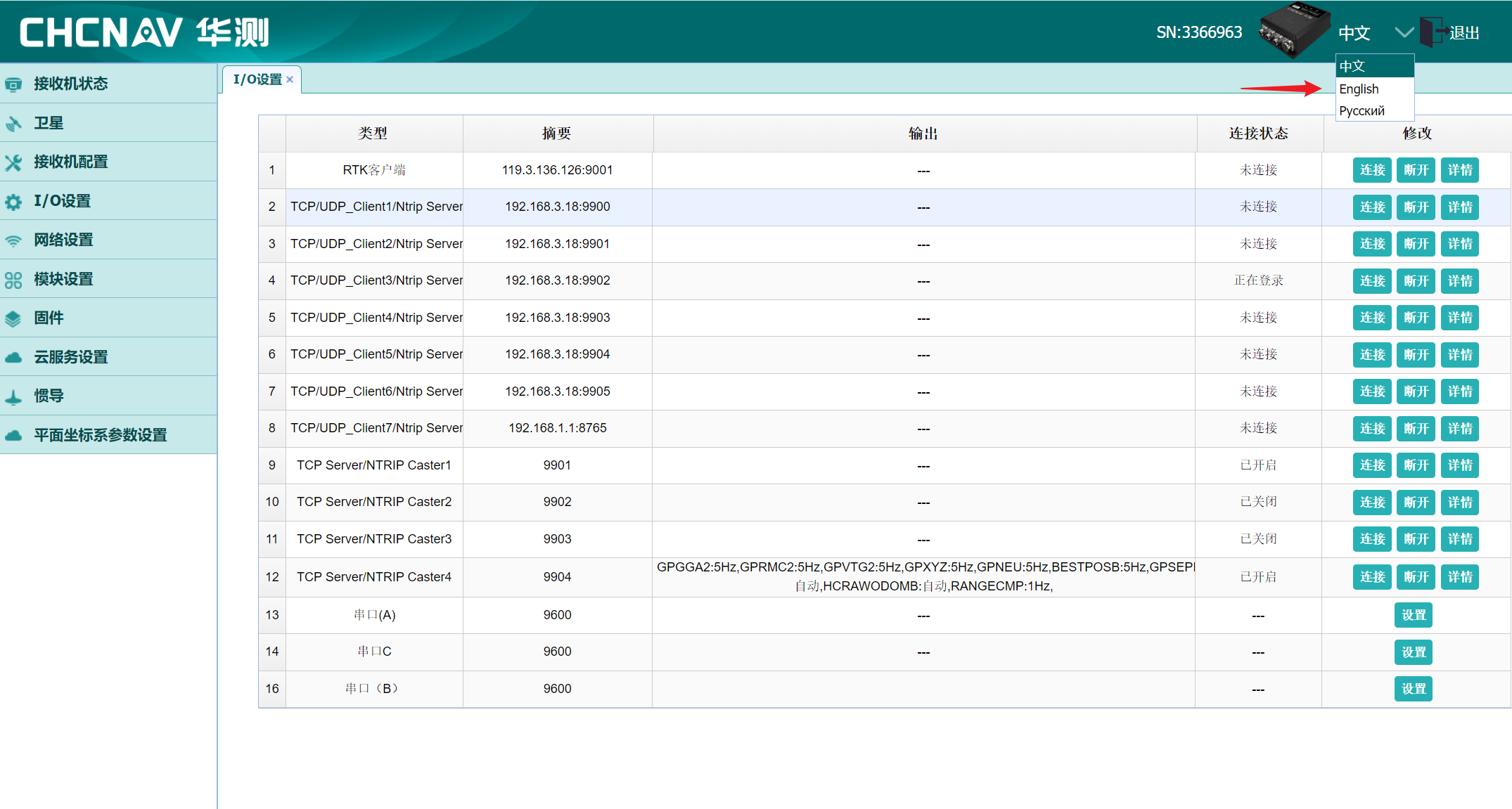Open the 网络设置 menu
The height and width of the screenshot is (809, 1512).
click(108, 240)
